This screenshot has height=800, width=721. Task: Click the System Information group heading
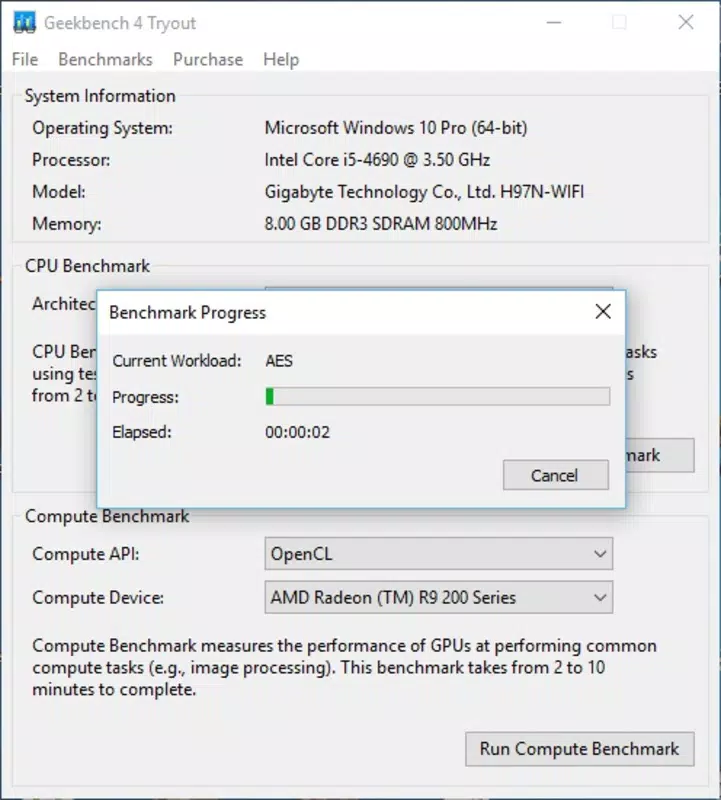coord(100,96)
